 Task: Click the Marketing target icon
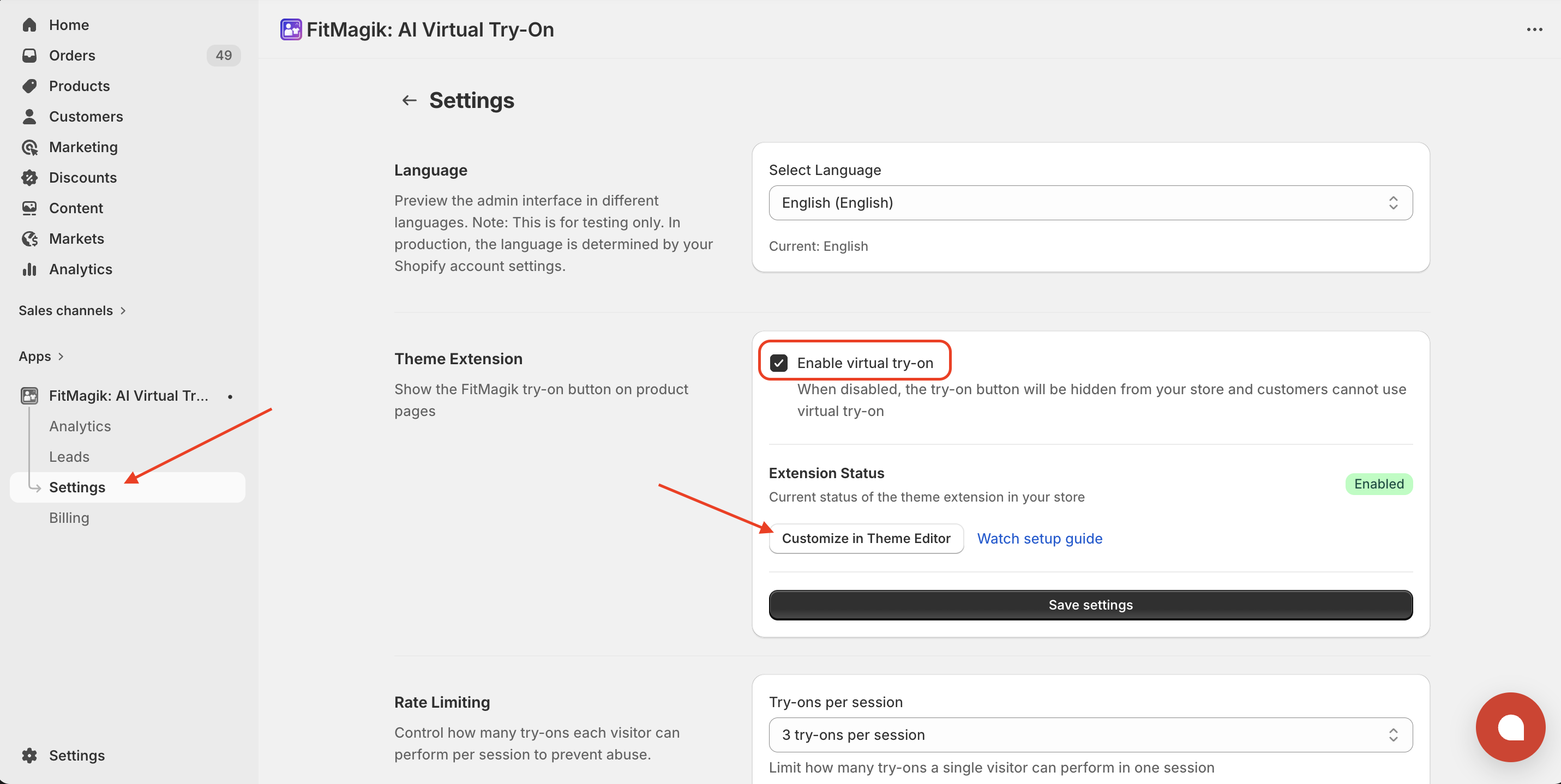pos(29,147)
